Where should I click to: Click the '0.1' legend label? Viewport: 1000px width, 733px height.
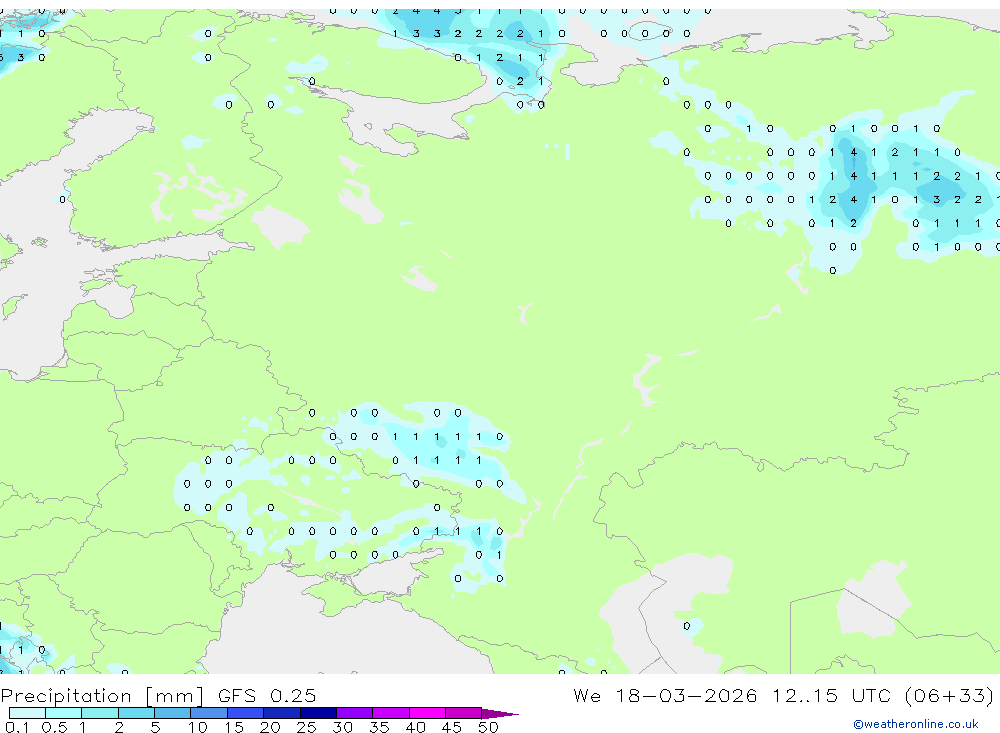coord(17,727)
